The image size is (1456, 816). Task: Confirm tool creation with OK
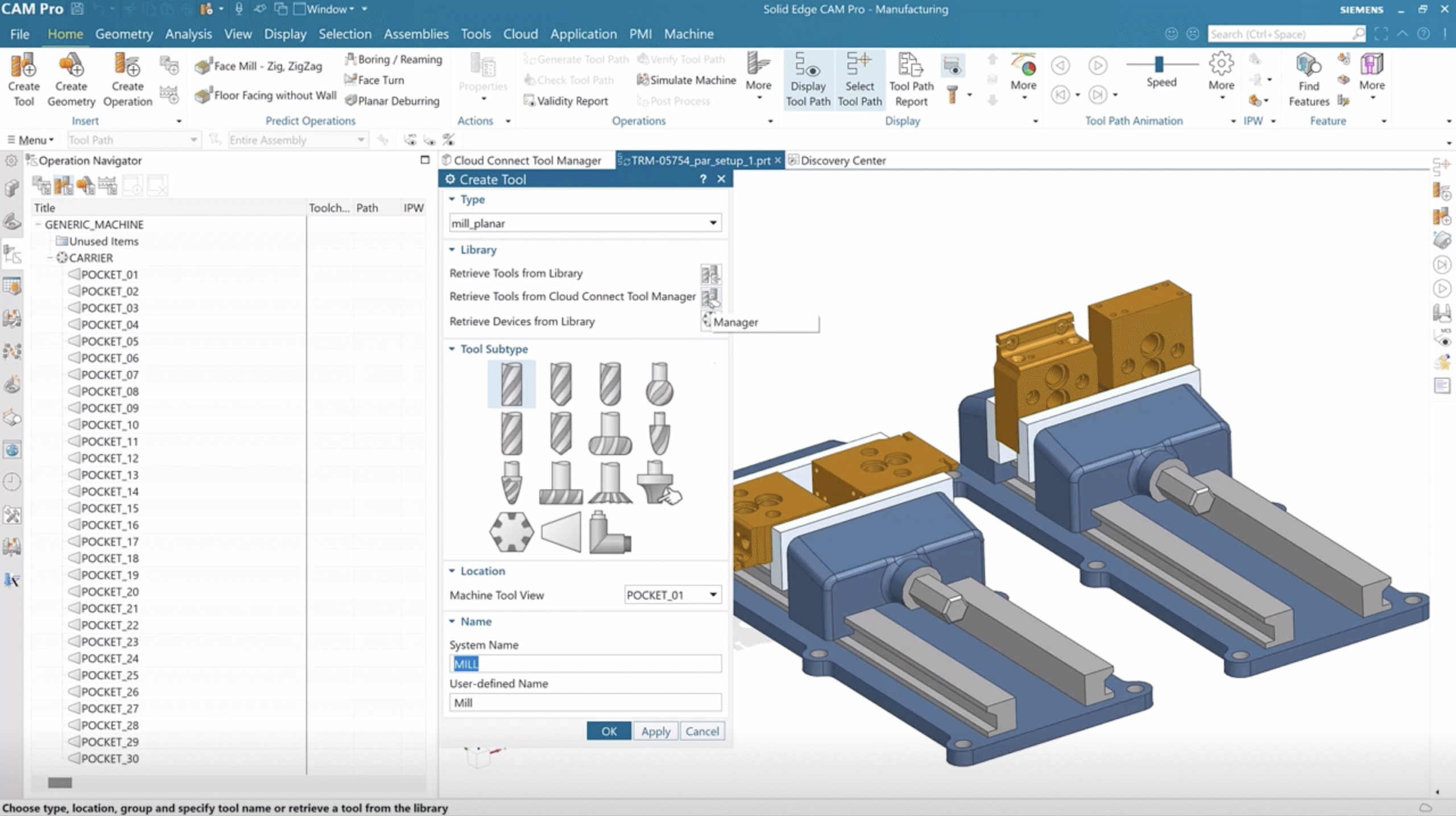coord(608,731)
